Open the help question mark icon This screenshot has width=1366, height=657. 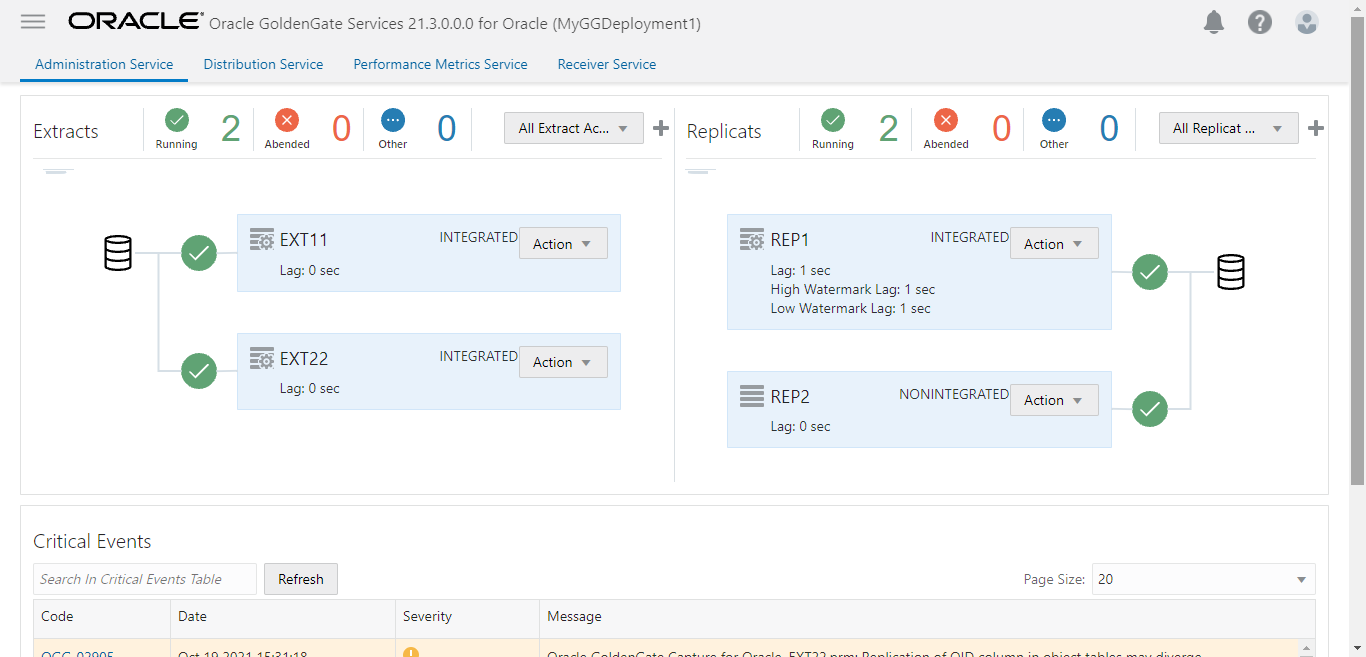1260,22
